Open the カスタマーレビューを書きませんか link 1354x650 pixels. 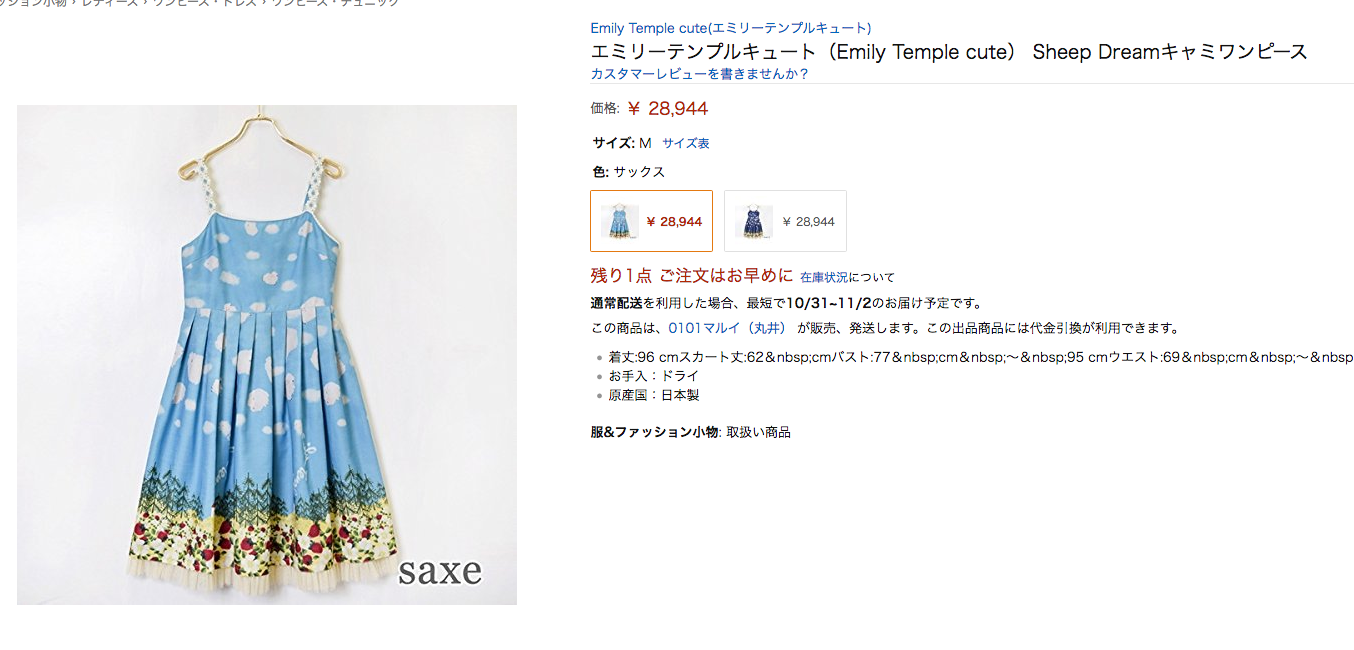point(699,74)
